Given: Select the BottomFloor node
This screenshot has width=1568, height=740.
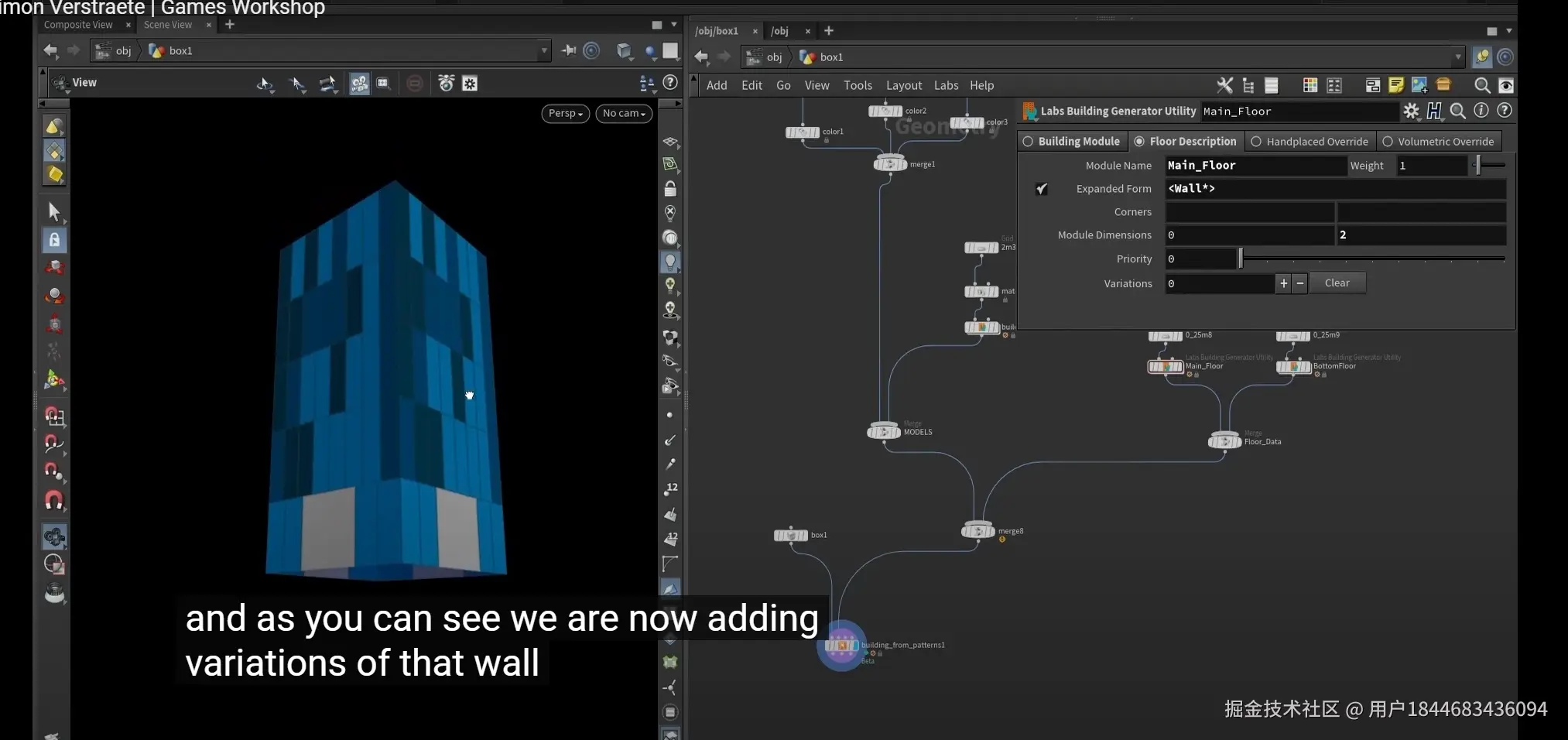Looking at the screenshot, I should [x=1293, y=366].
